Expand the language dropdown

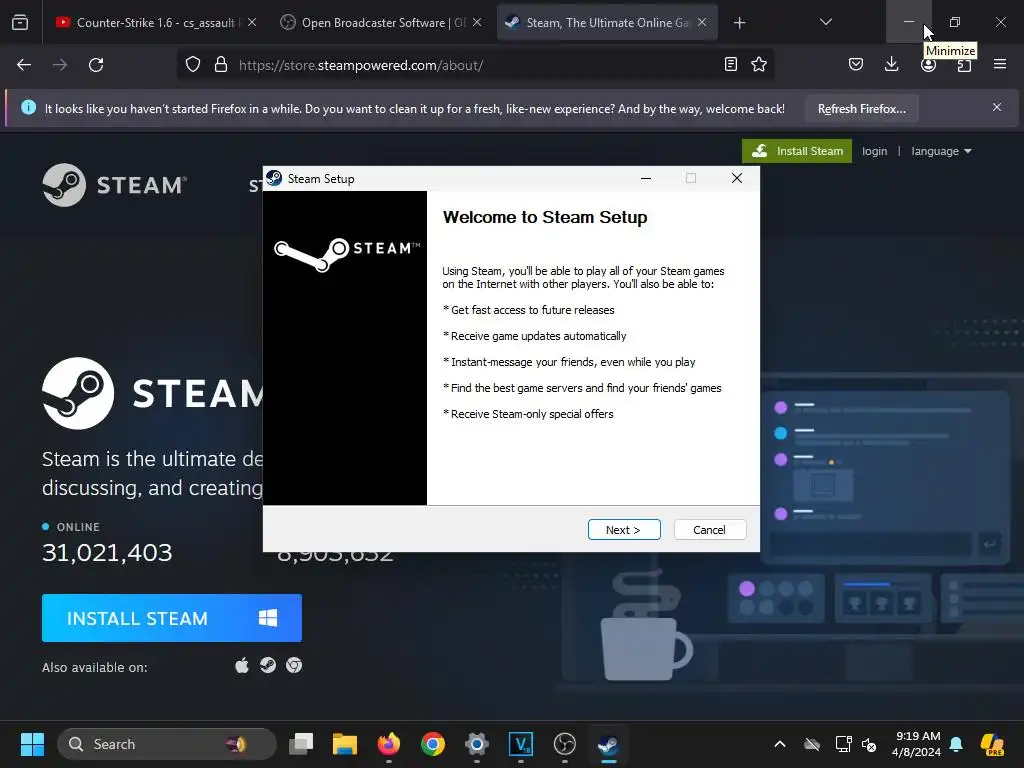(941, 151)
